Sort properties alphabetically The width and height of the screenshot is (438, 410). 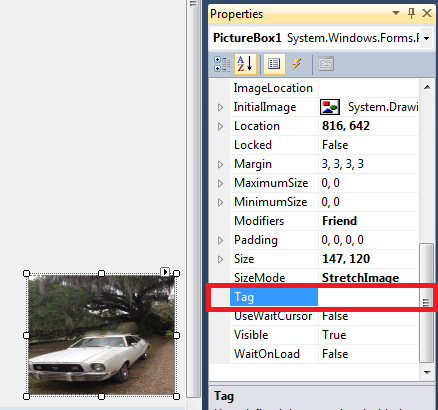pos(245,64)
